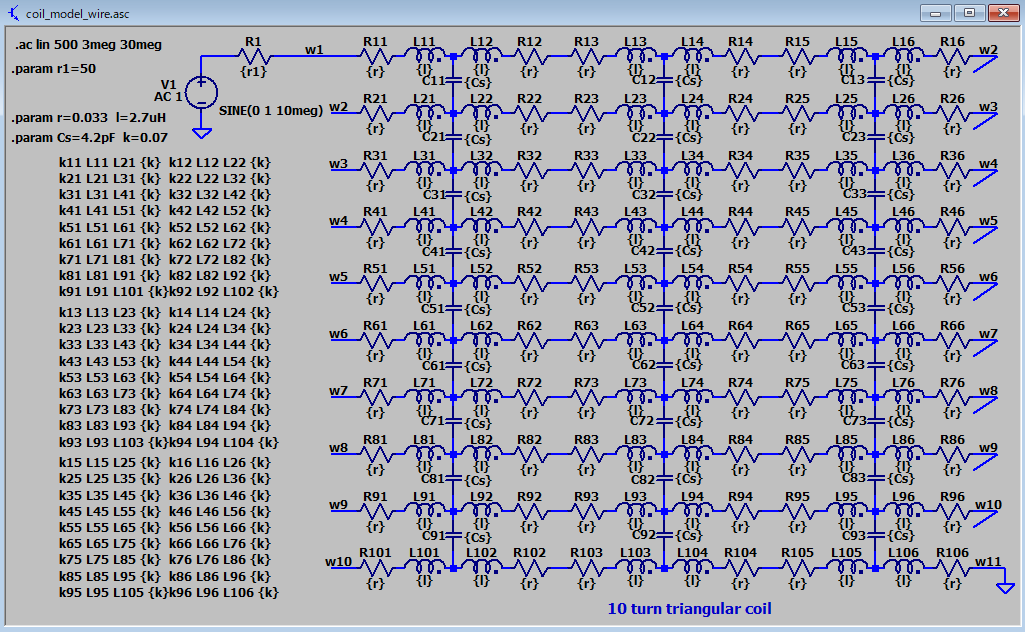Select the .param r1=50 directive
The width and height of the screenshot is (1025, 632).
point(54,69)
